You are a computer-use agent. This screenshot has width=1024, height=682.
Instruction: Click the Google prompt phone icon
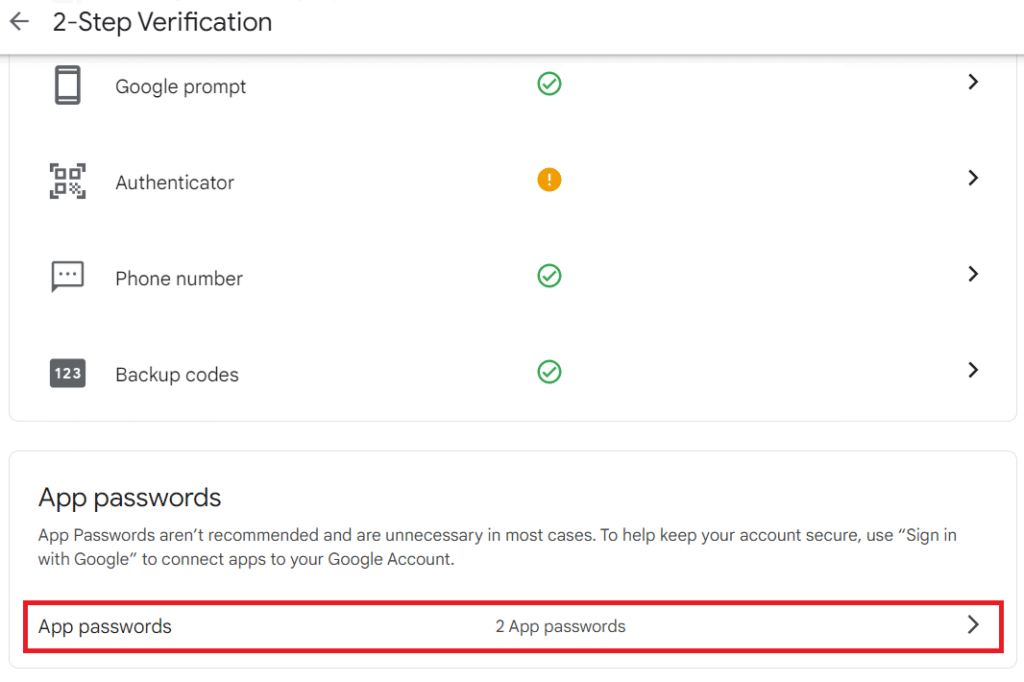(67, 85)
